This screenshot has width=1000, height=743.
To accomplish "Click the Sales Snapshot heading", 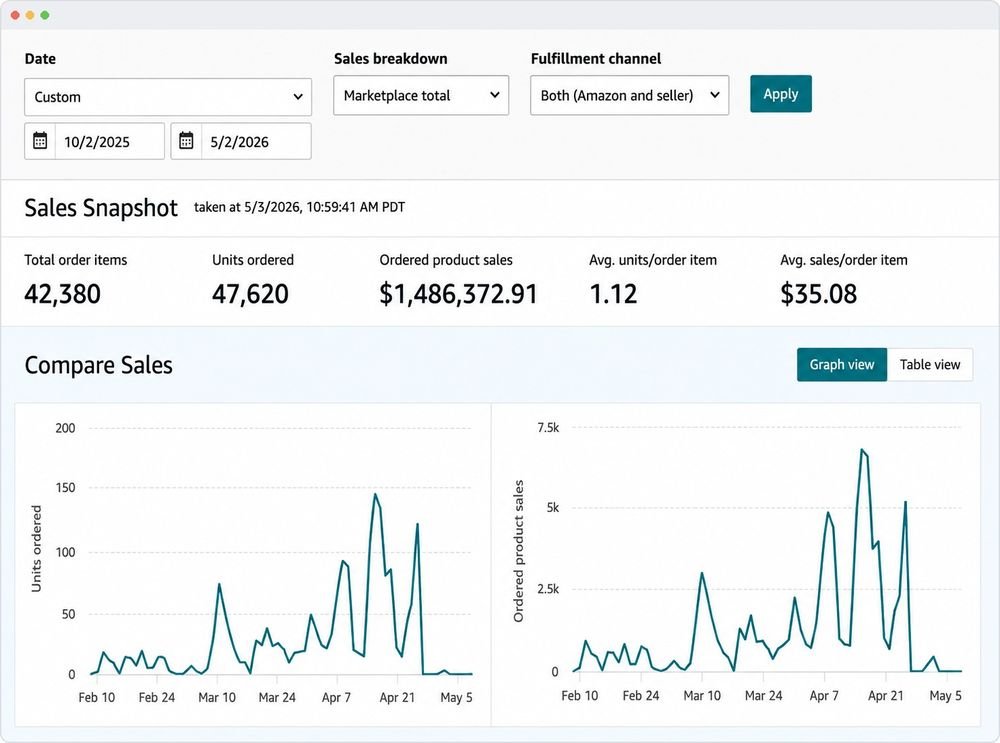I will point(101,208).
